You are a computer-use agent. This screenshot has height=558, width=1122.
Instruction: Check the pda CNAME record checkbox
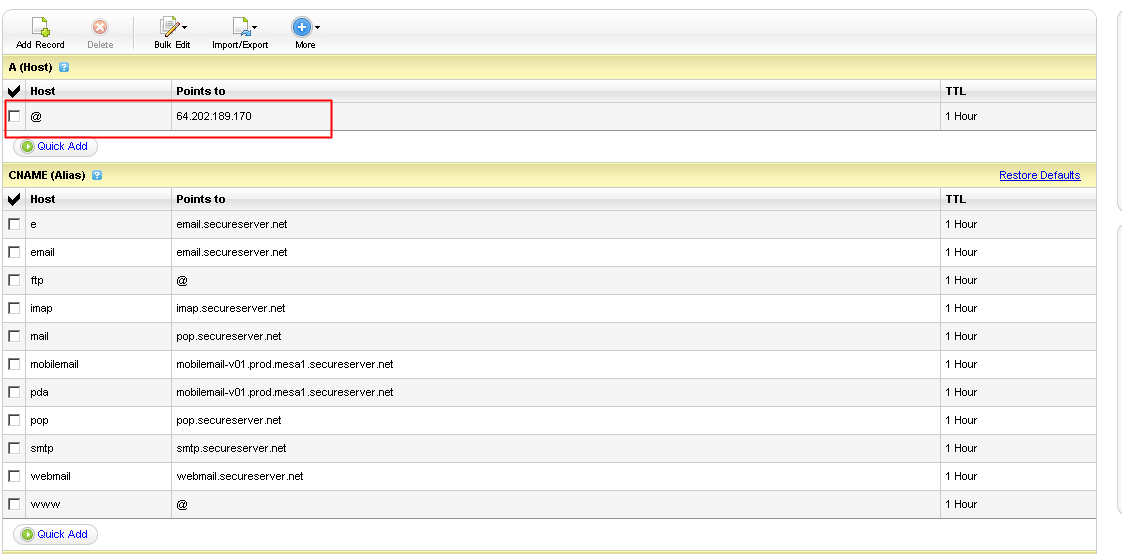[14, 391]
